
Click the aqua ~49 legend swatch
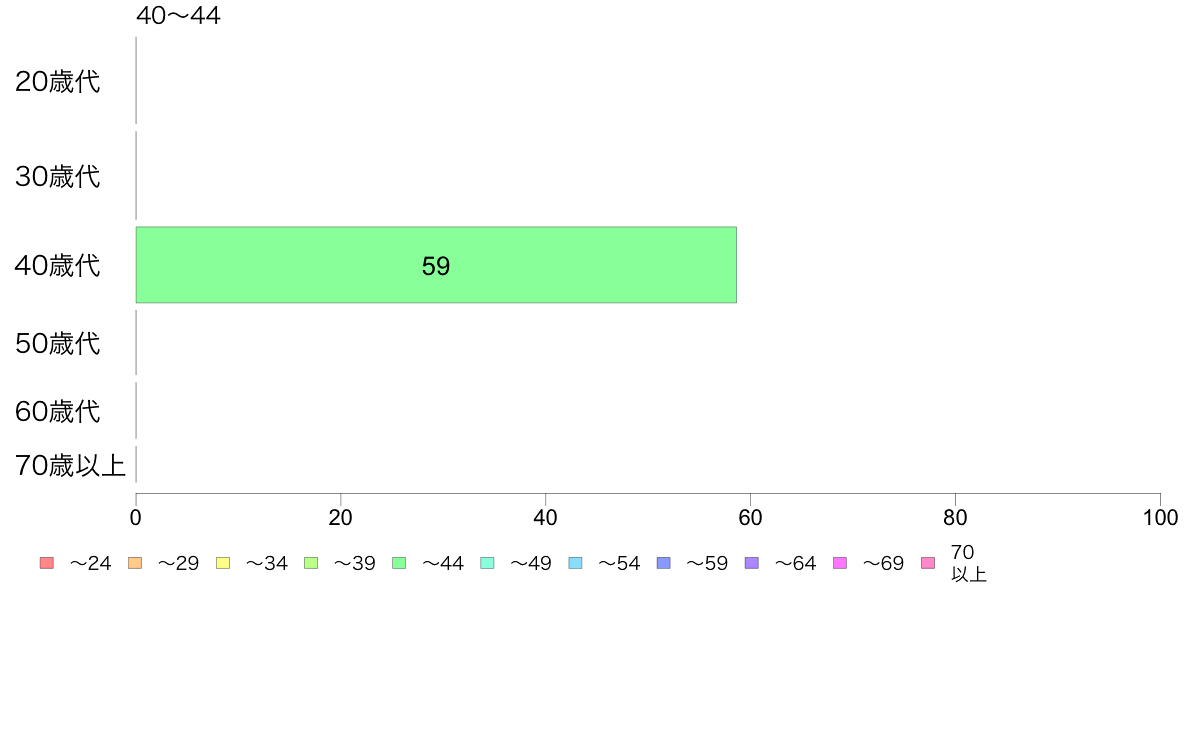(487, 563)
